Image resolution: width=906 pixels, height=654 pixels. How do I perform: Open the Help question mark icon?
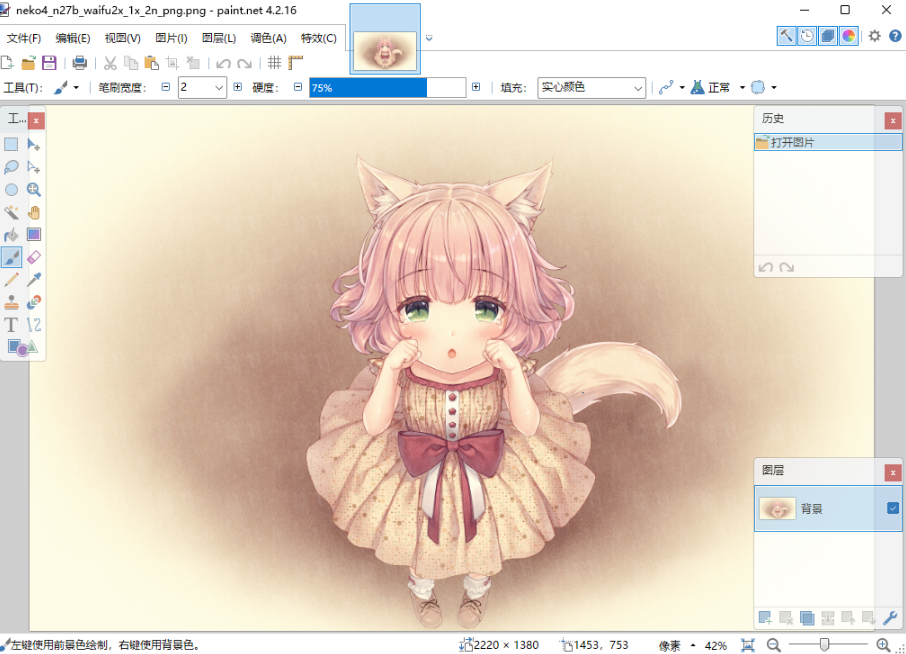(895, 36)
